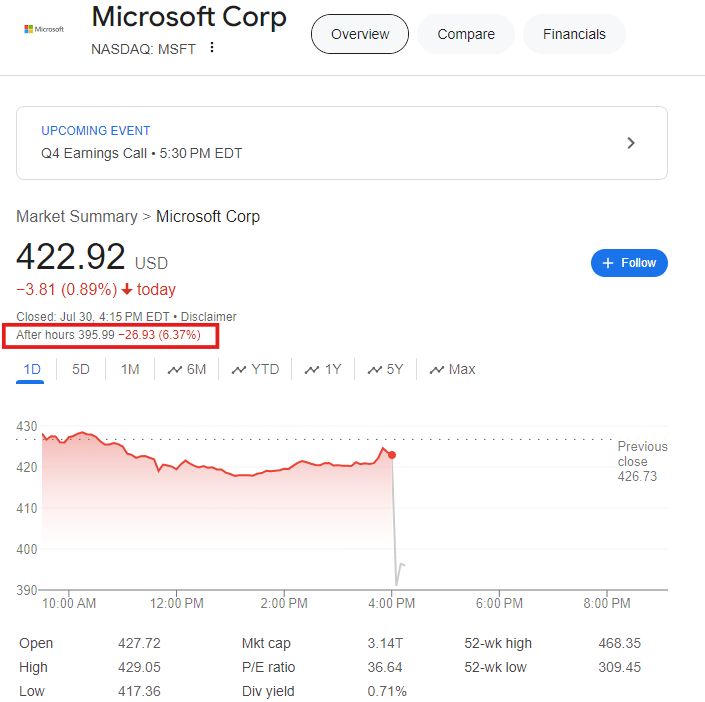Open the Disclaimer link

pyautogui.click(x=209, y=316)
